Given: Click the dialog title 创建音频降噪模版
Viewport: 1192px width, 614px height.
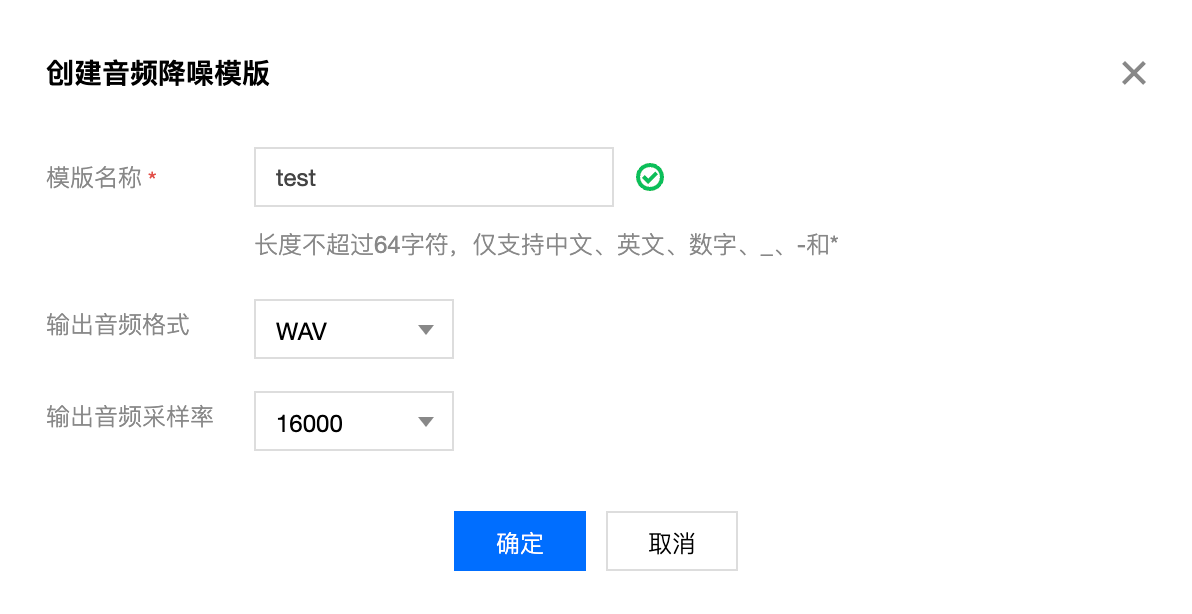Looking at the screenshot, I should 158,74.
